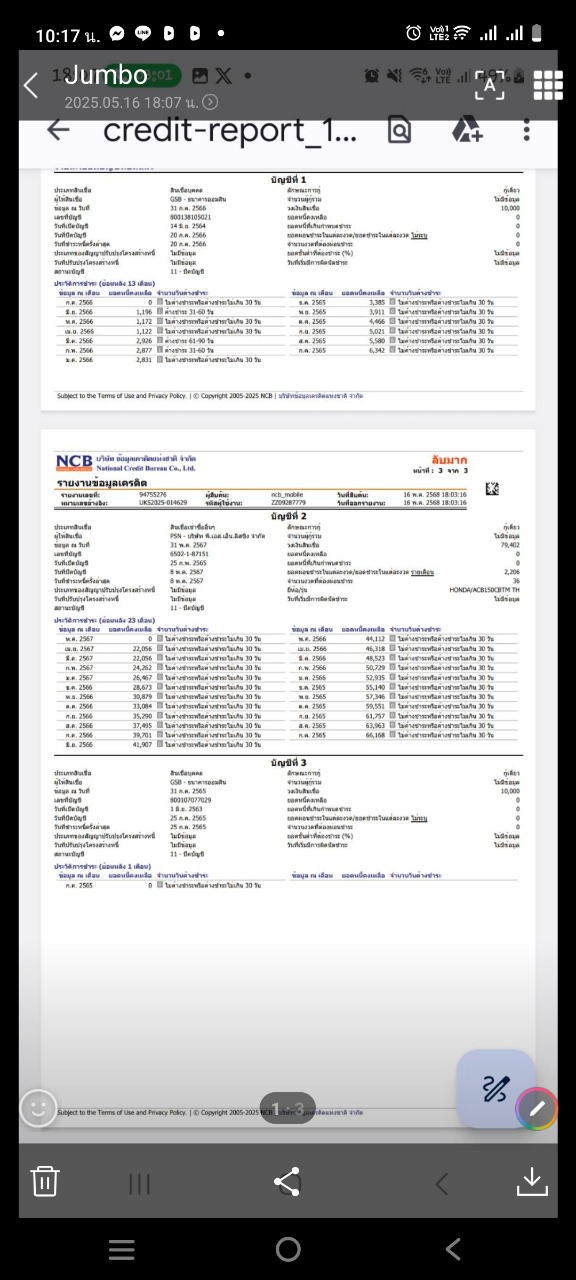This screenshot has height=1280, width=576.
Task: Tap the rainbow-ringed pencil edit icon
Action: (536, 1108)
